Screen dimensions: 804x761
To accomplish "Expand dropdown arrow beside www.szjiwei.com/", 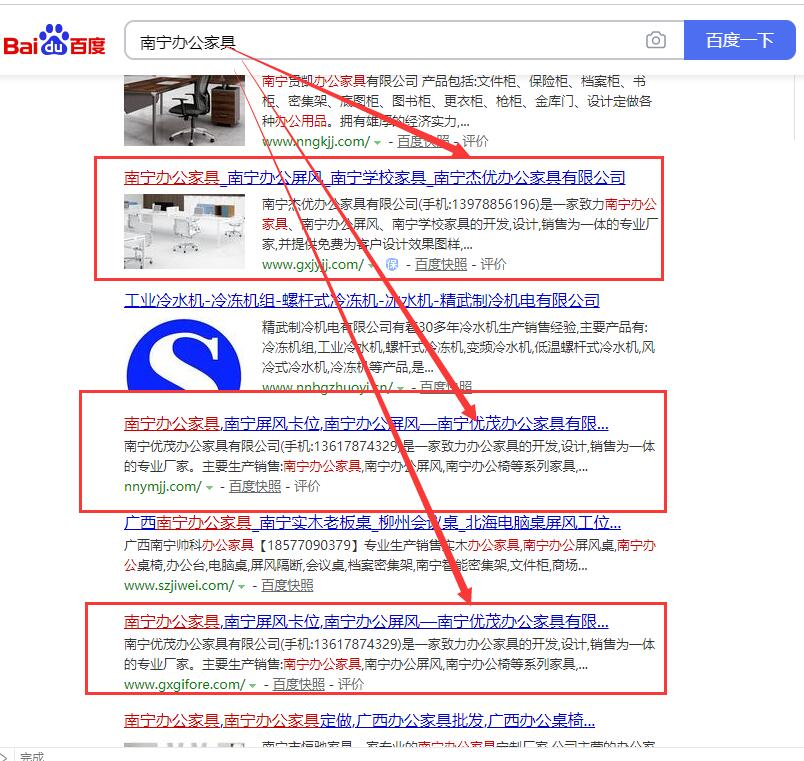I will (242, 587).
